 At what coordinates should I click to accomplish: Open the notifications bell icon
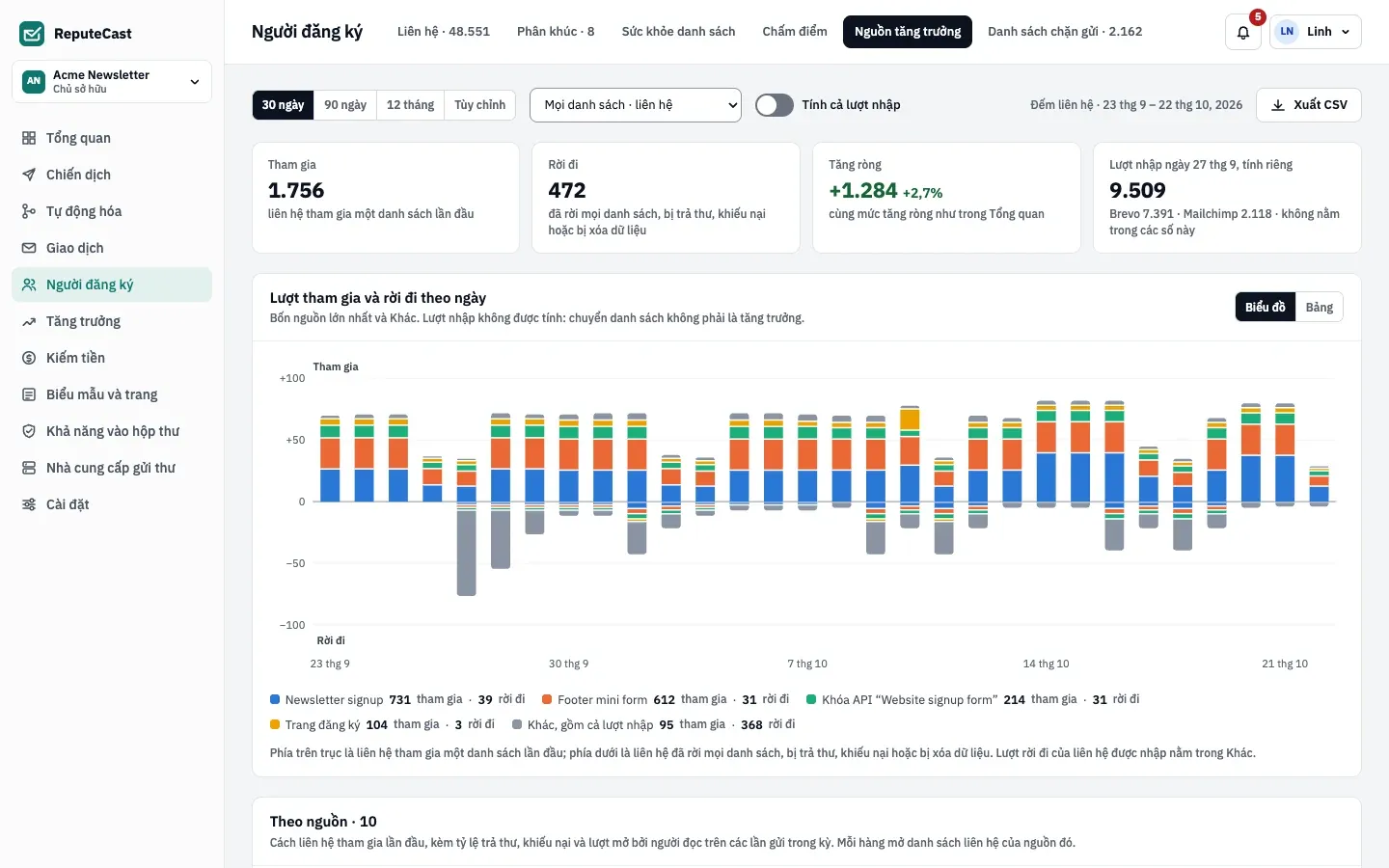coord(1243,32)
